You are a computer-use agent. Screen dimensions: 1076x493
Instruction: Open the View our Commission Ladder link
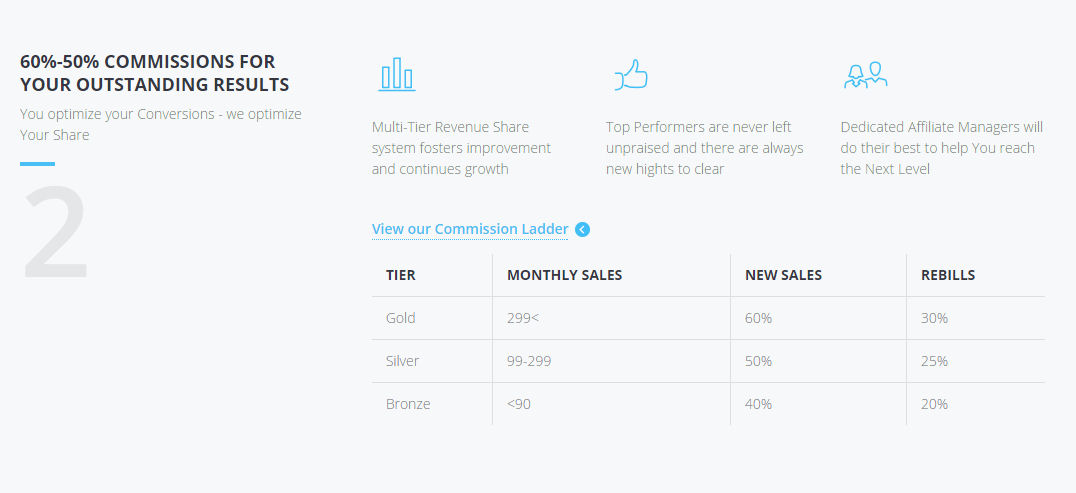[470, 229]
